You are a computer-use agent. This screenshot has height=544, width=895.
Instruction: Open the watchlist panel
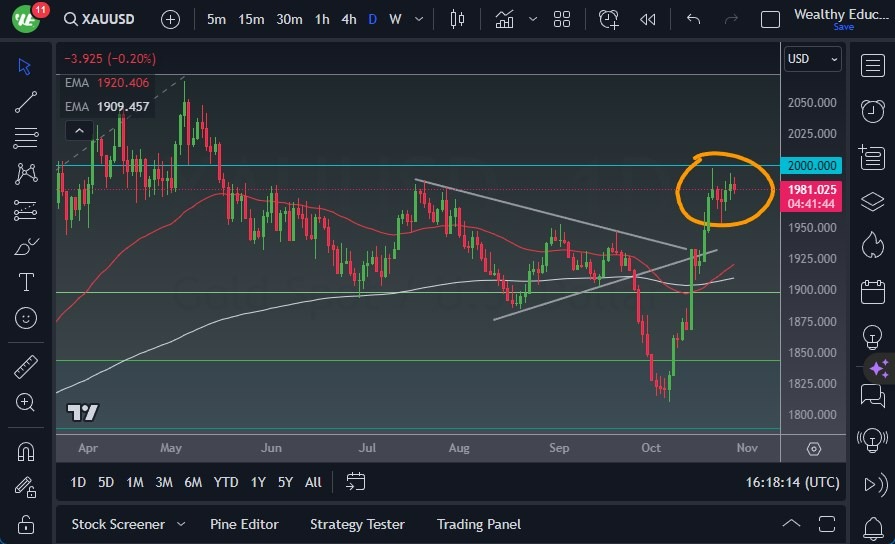coord(872,66)
